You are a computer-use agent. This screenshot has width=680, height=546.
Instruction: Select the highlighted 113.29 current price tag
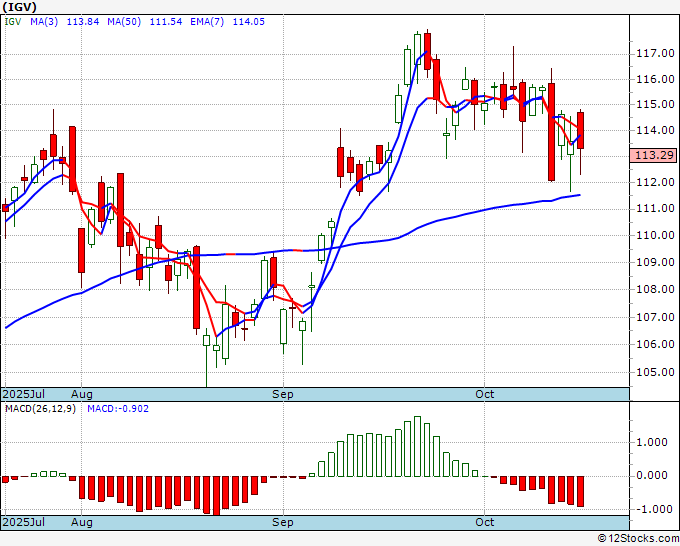click(x=653, y=155)
